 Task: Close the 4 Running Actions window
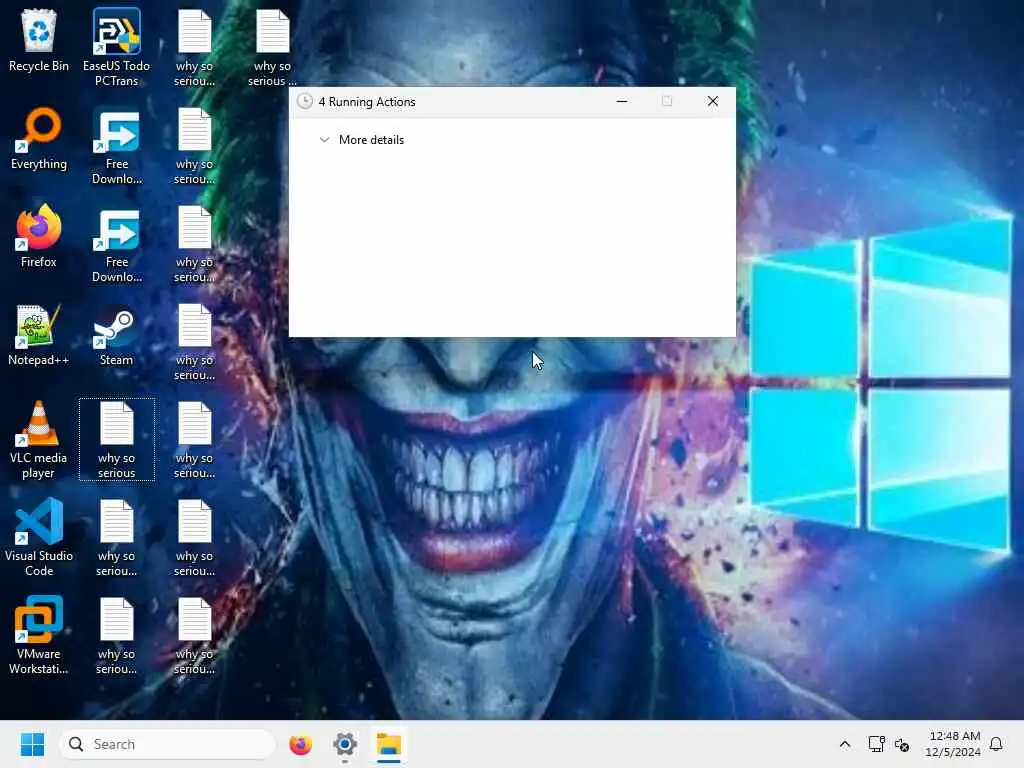click(712, 101)
